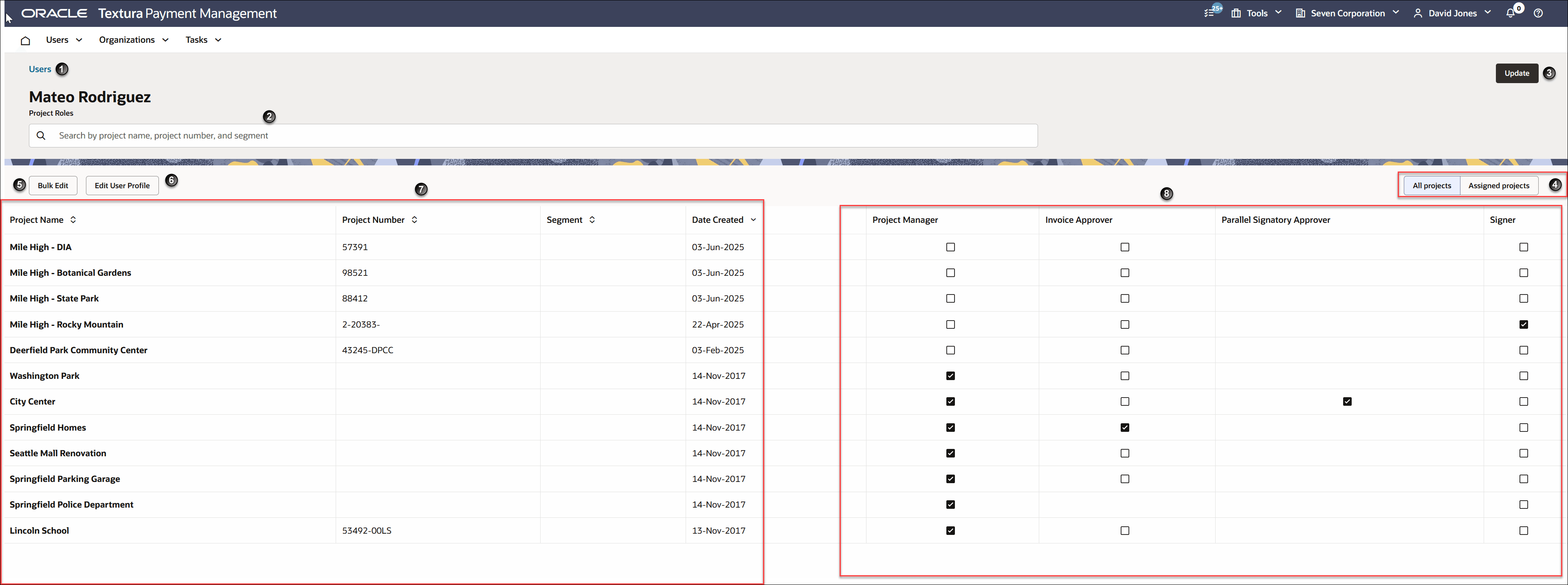
Task: Open the Seven Corporation organization dropdown
Action: click(1347, 13)
